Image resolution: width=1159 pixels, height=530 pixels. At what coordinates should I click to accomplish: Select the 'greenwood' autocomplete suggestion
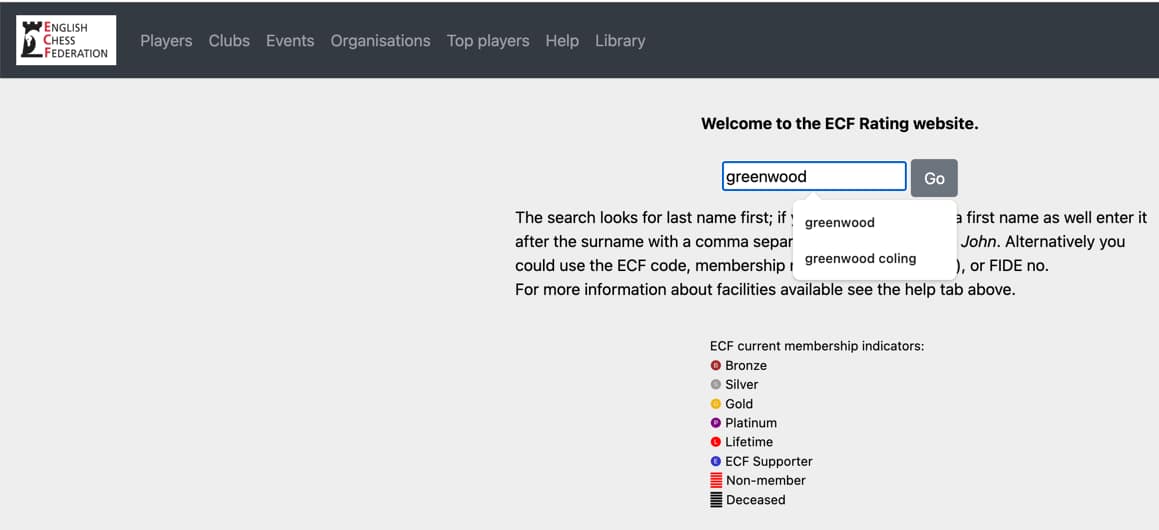coord(874,222)
